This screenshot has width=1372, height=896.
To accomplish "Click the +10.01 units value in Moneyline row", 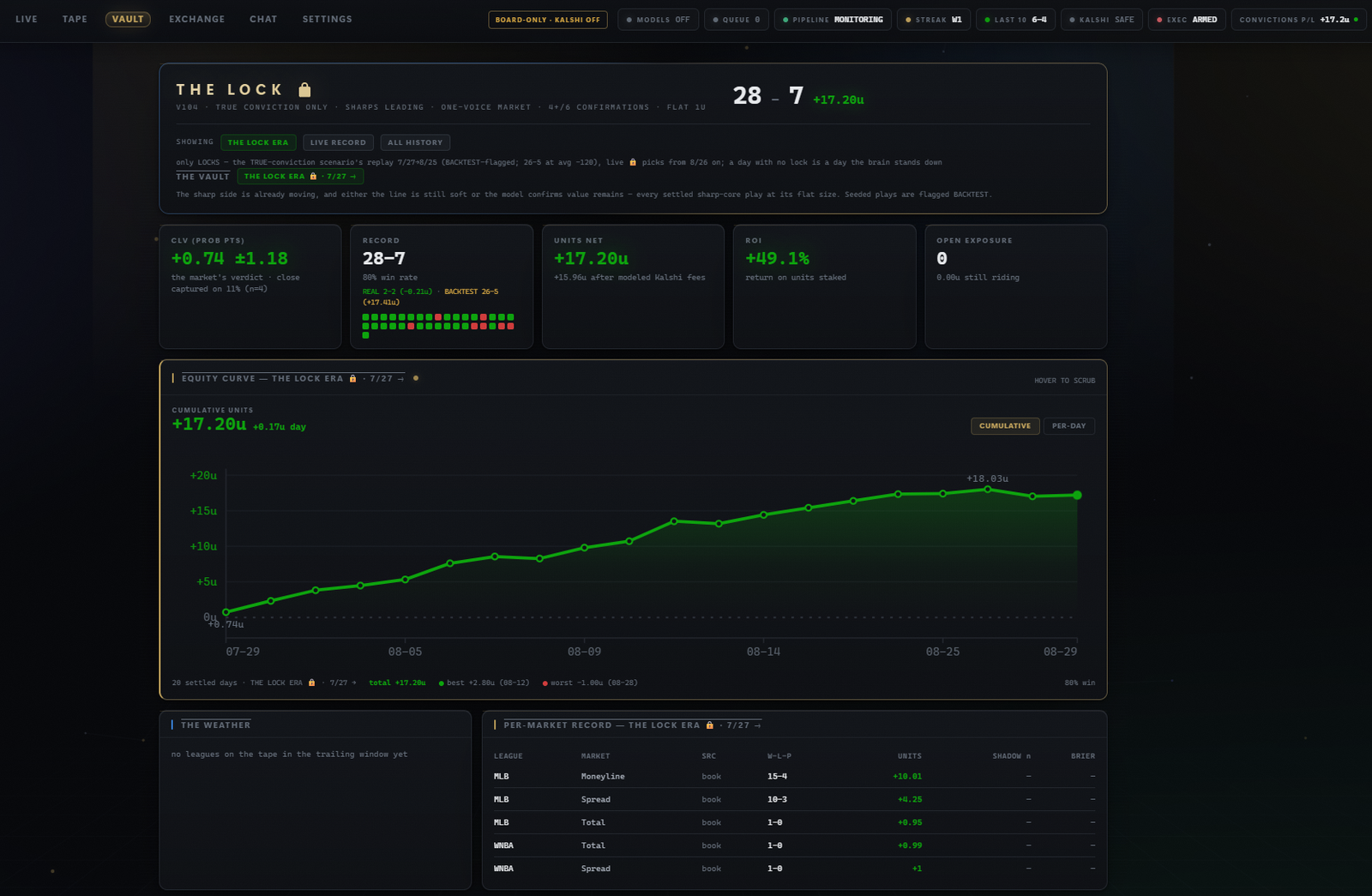I will (907, 777).
